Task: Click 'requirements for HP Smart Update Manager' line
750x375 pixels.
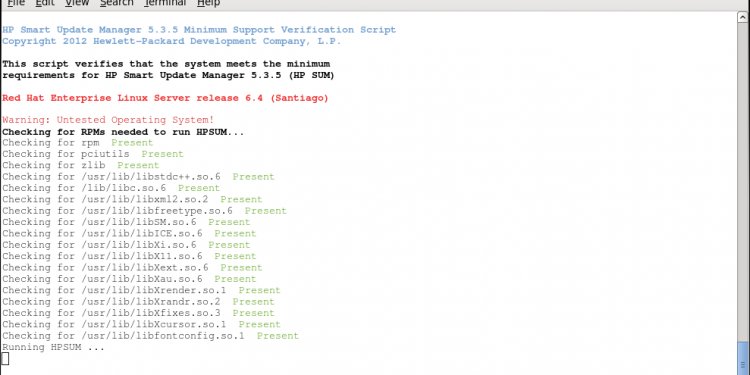Action: click(x=168, y=75)
